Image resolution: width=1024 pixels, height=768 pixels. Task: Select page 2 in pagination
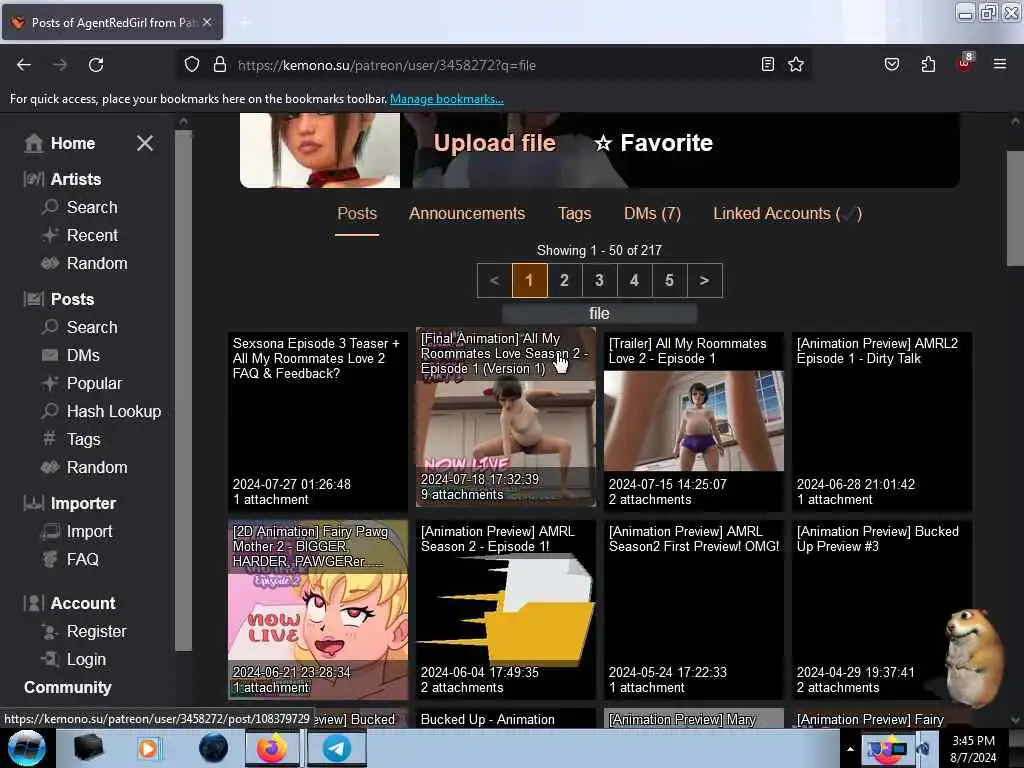click(x=564, y=281)
